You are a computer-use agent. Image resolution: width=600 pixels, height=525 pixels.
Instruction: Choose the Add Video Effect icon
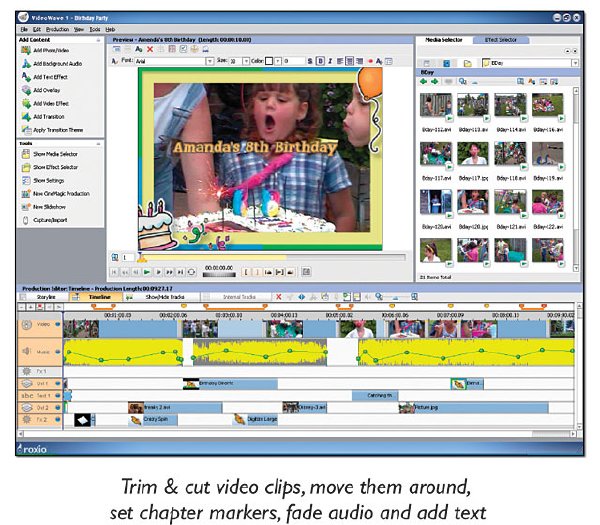(26, 103)
